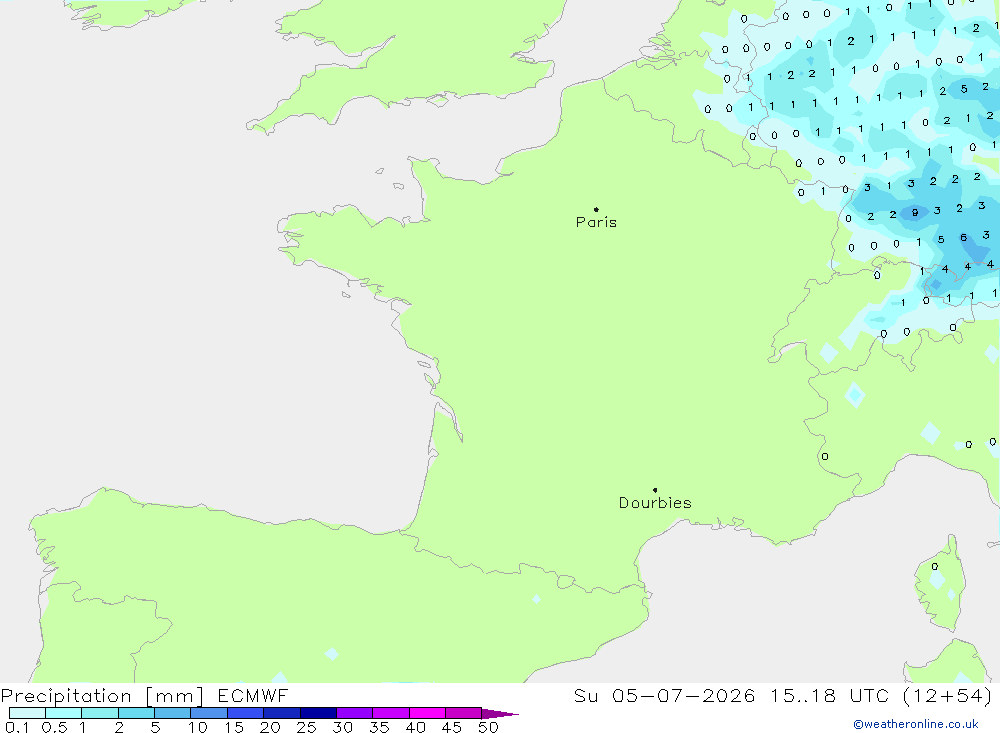The image size is (1000, 733).
Task: Open the weatheronline.co.uk copyright link
Action: pyautogui.click(x=916, y=724)
